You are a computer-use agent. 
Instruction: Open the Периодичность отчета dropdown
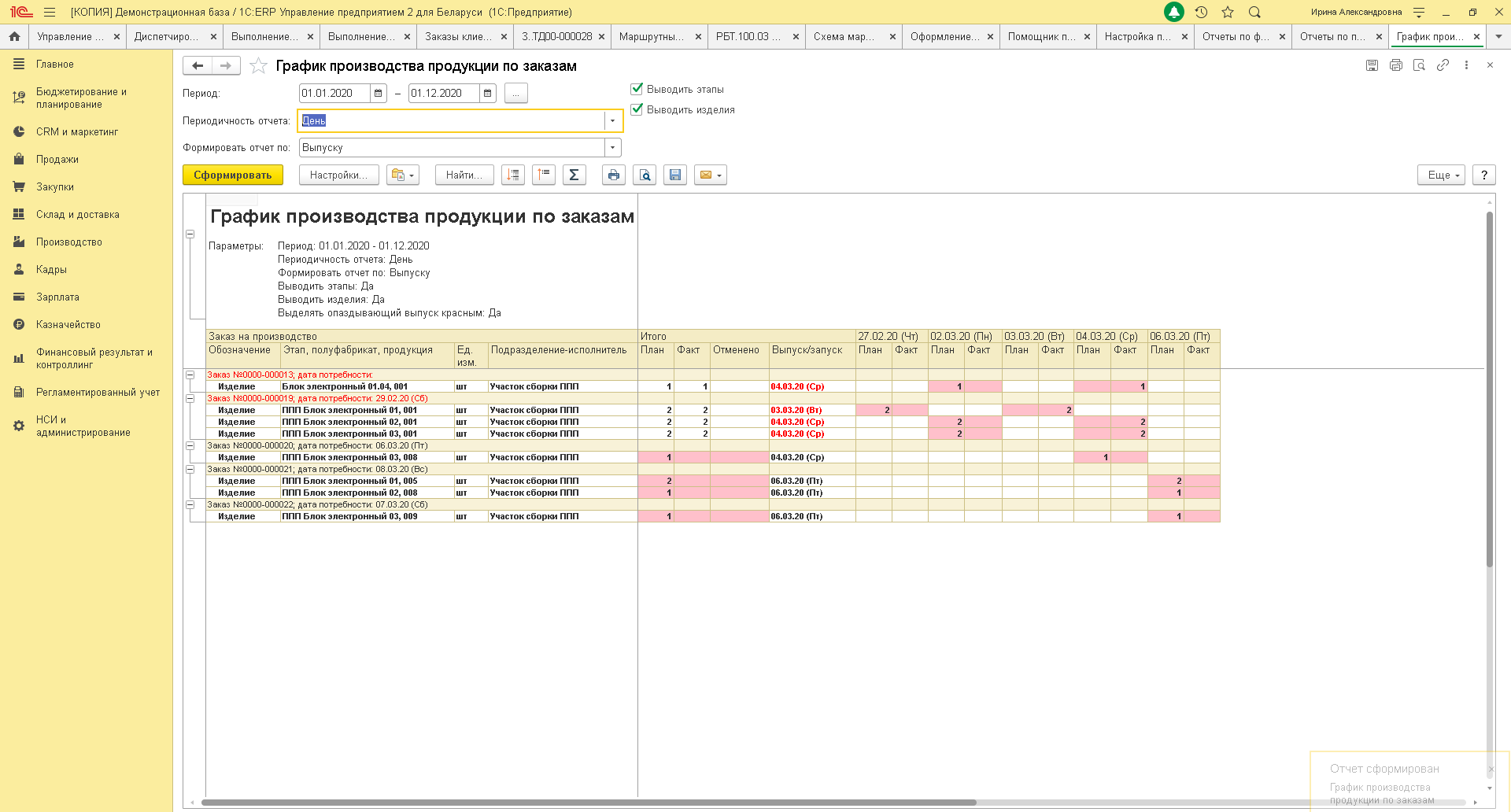[612, 121]
